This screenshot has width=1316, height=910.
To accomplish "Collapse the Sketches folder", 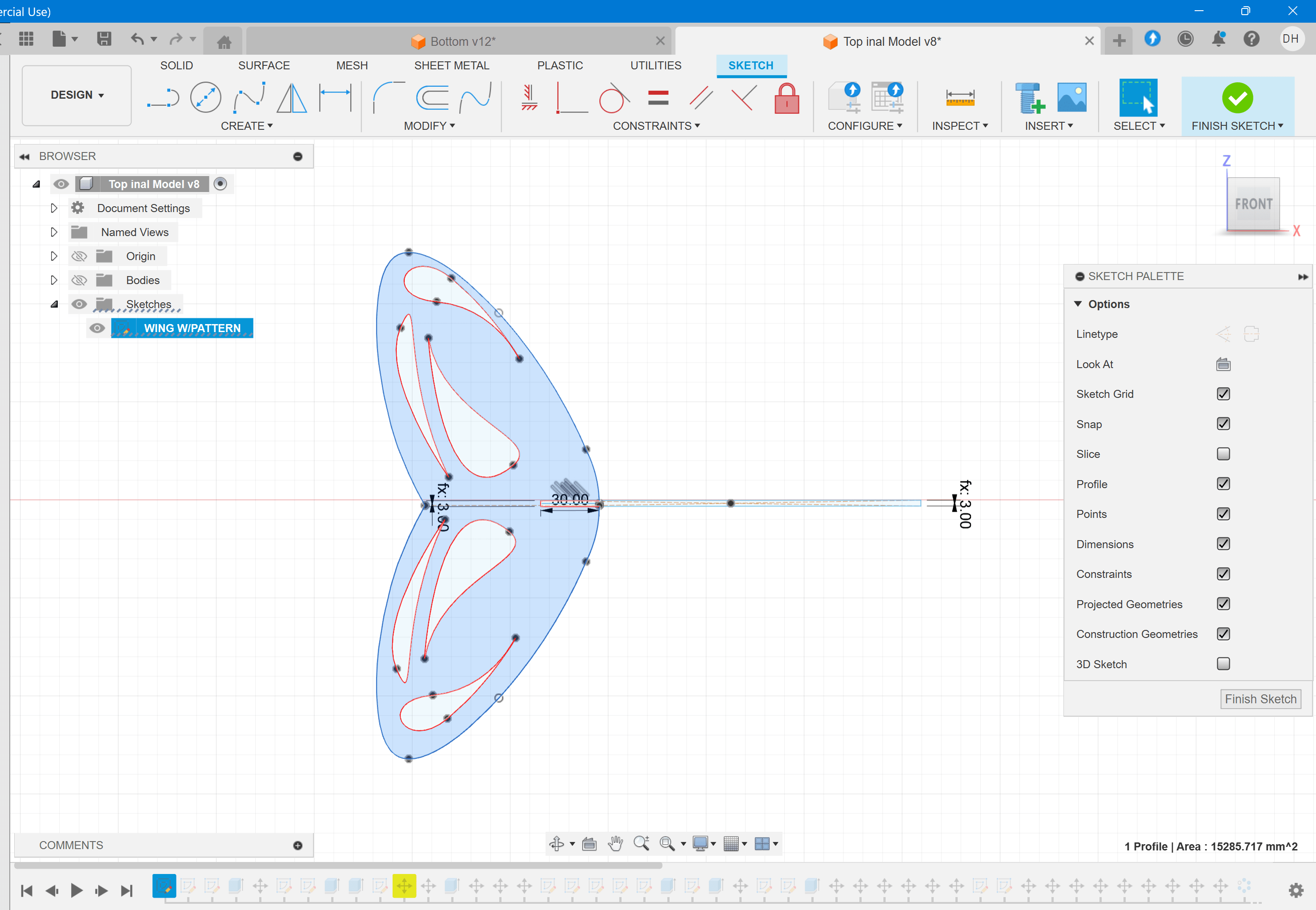I will click(x=54, y=304).
